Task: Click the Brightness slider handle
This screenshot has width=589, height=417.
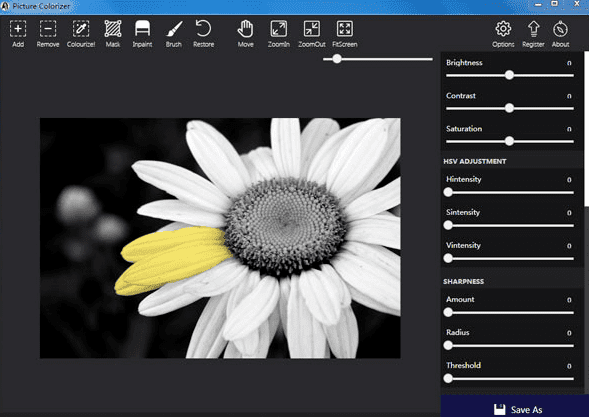Action: click(x=509, y=75)
